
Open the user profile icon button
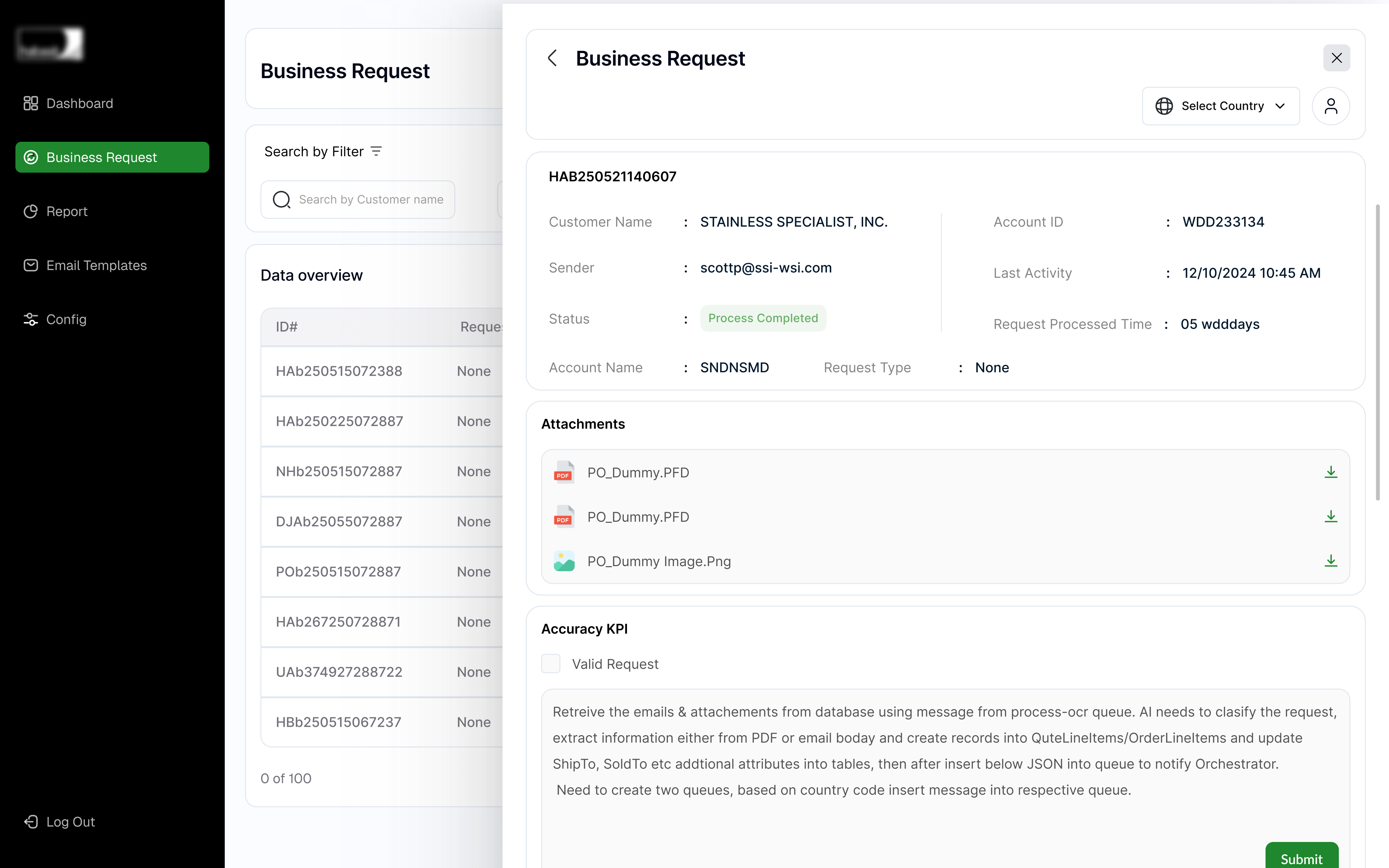(x=1330, y=106)
